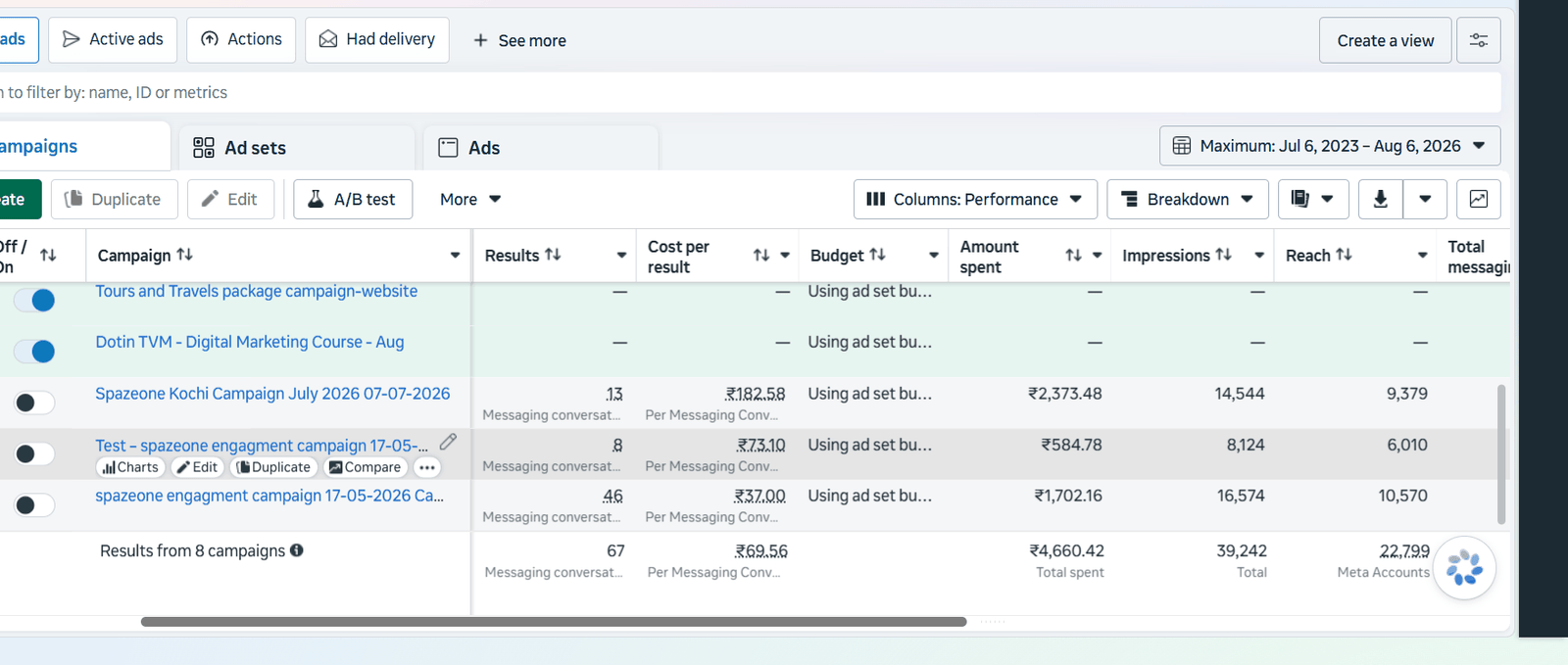Sort by Budget column arrows
The width and height of the screenshot is (1568, 665).
coord(877,255)
